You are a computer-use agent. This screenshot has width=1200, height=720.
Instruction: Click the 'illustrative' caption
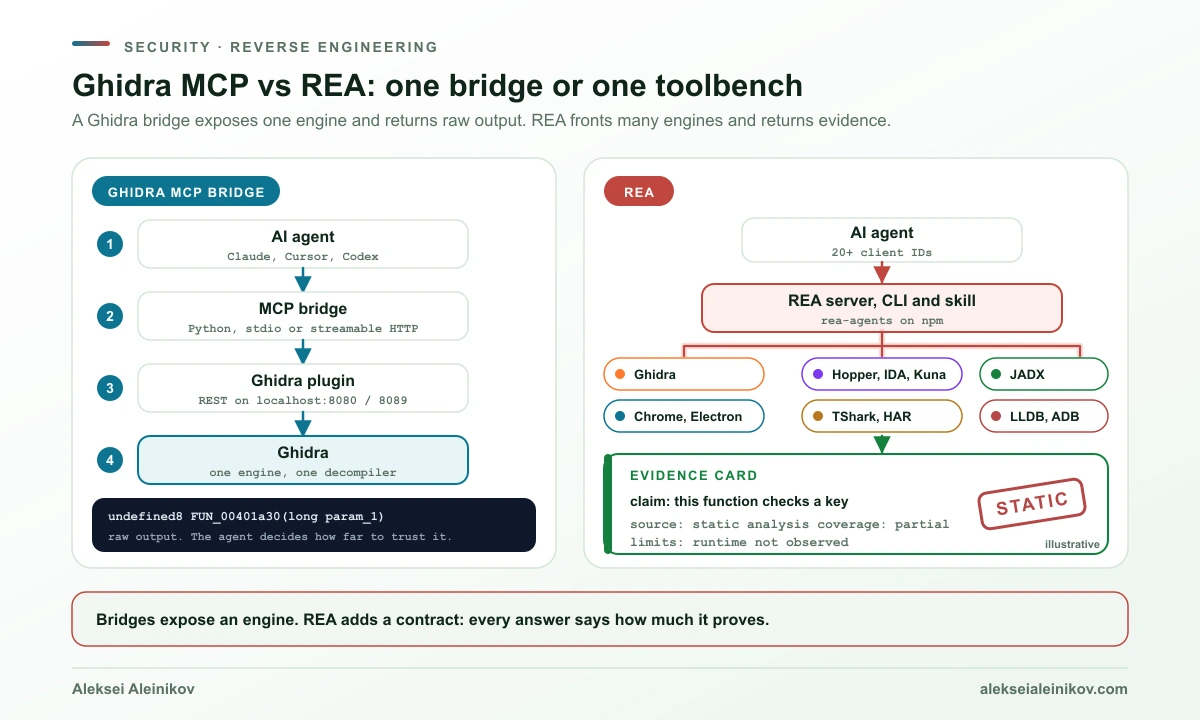point(1072,545)
